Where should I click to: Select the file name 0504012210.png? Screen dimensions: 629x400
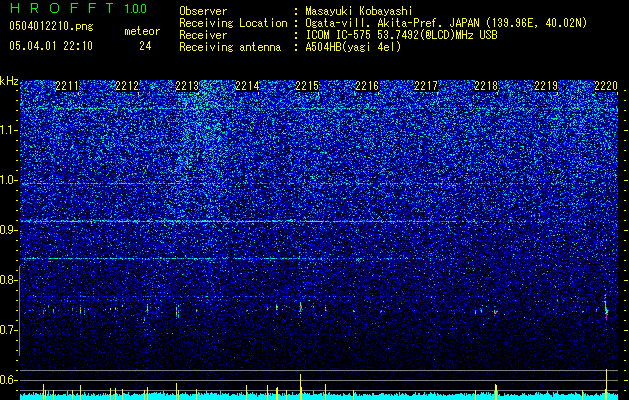coord(51,26)
